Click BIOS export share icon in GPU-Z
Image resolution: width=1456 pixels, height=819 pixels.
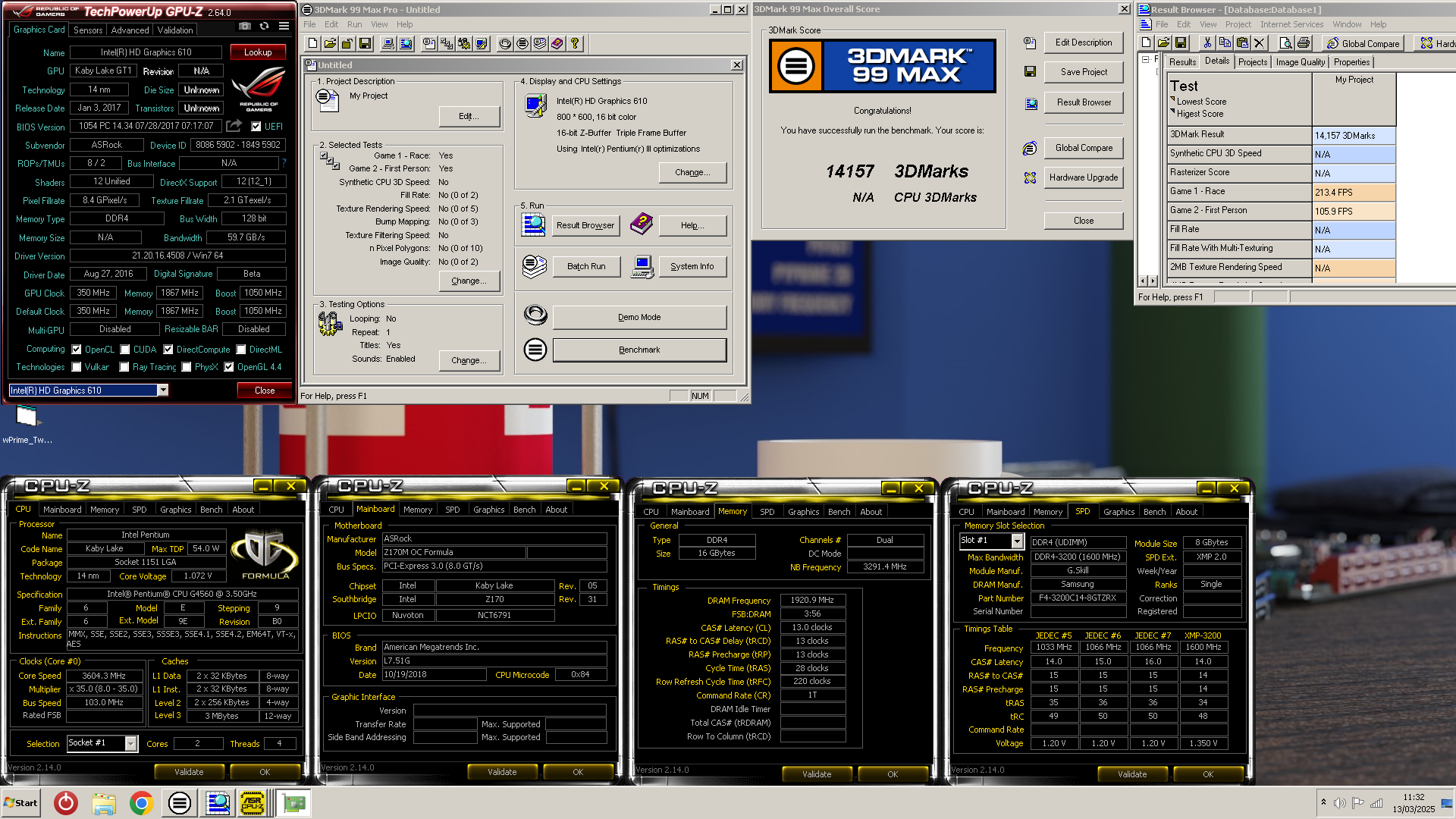click(x=234, y=126)
